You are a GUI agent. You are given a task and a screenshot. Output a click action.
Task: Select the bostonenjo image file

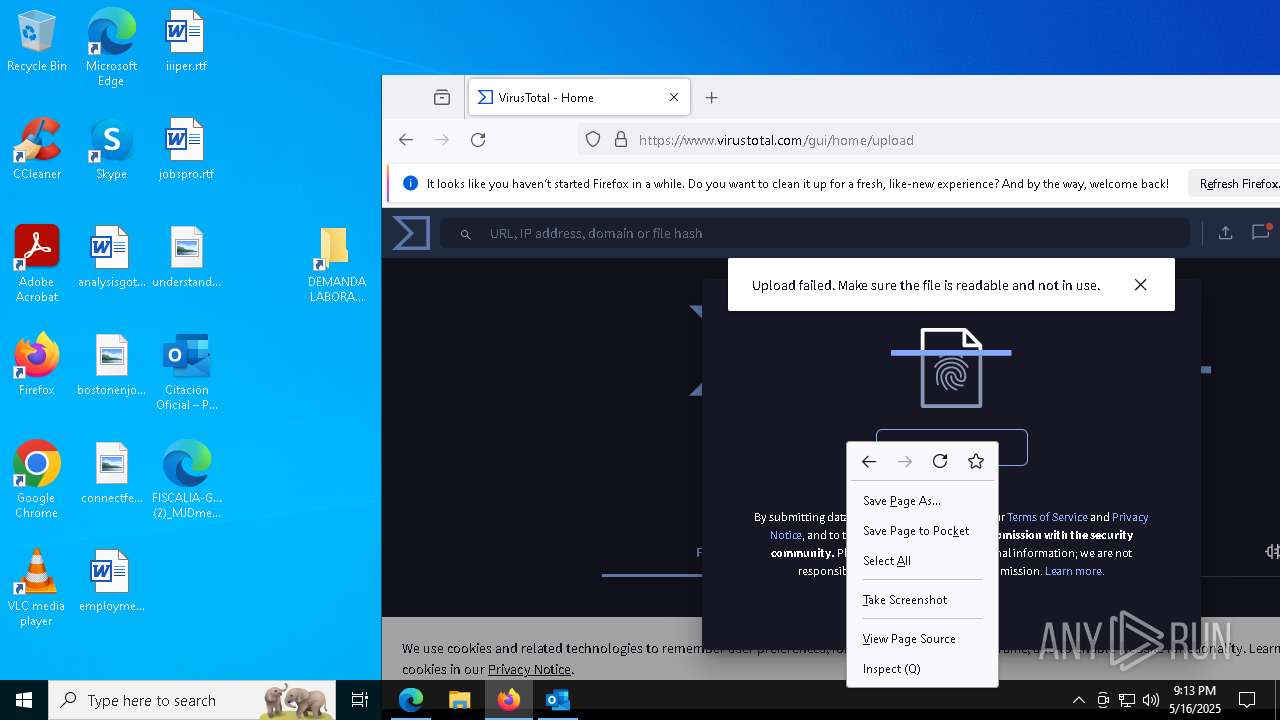(x=111, y=366)
